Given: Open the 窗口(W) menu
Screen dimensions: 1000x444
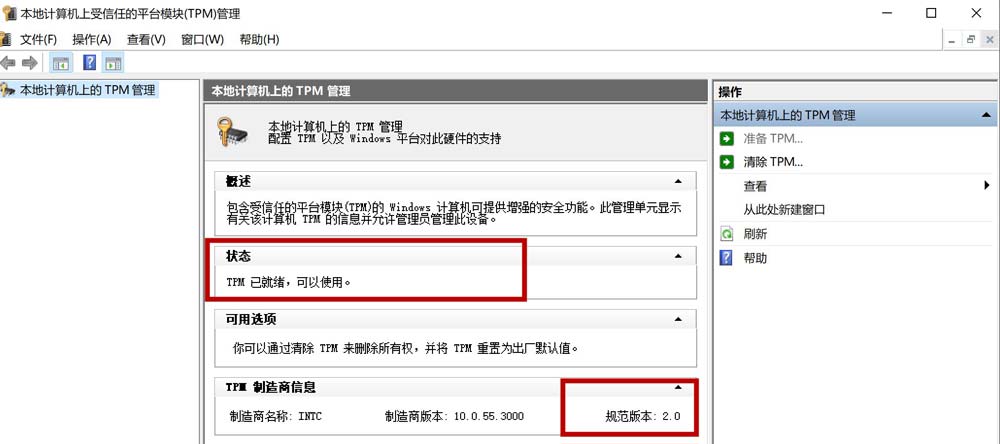Looking at the screenshot, I should pos(202,40).
